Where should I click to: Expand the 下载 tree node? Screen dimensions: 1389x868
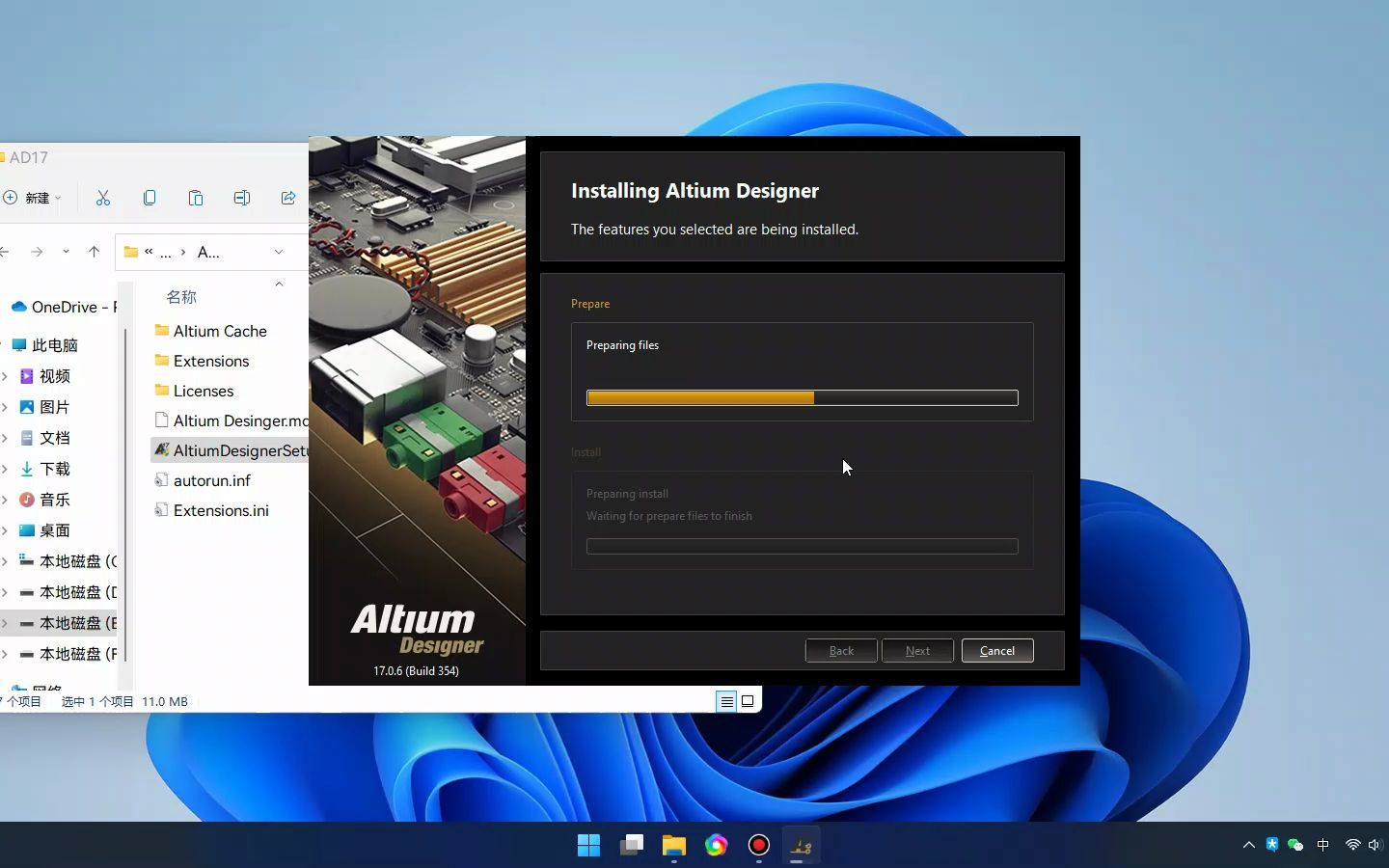[x=5, y=469]
